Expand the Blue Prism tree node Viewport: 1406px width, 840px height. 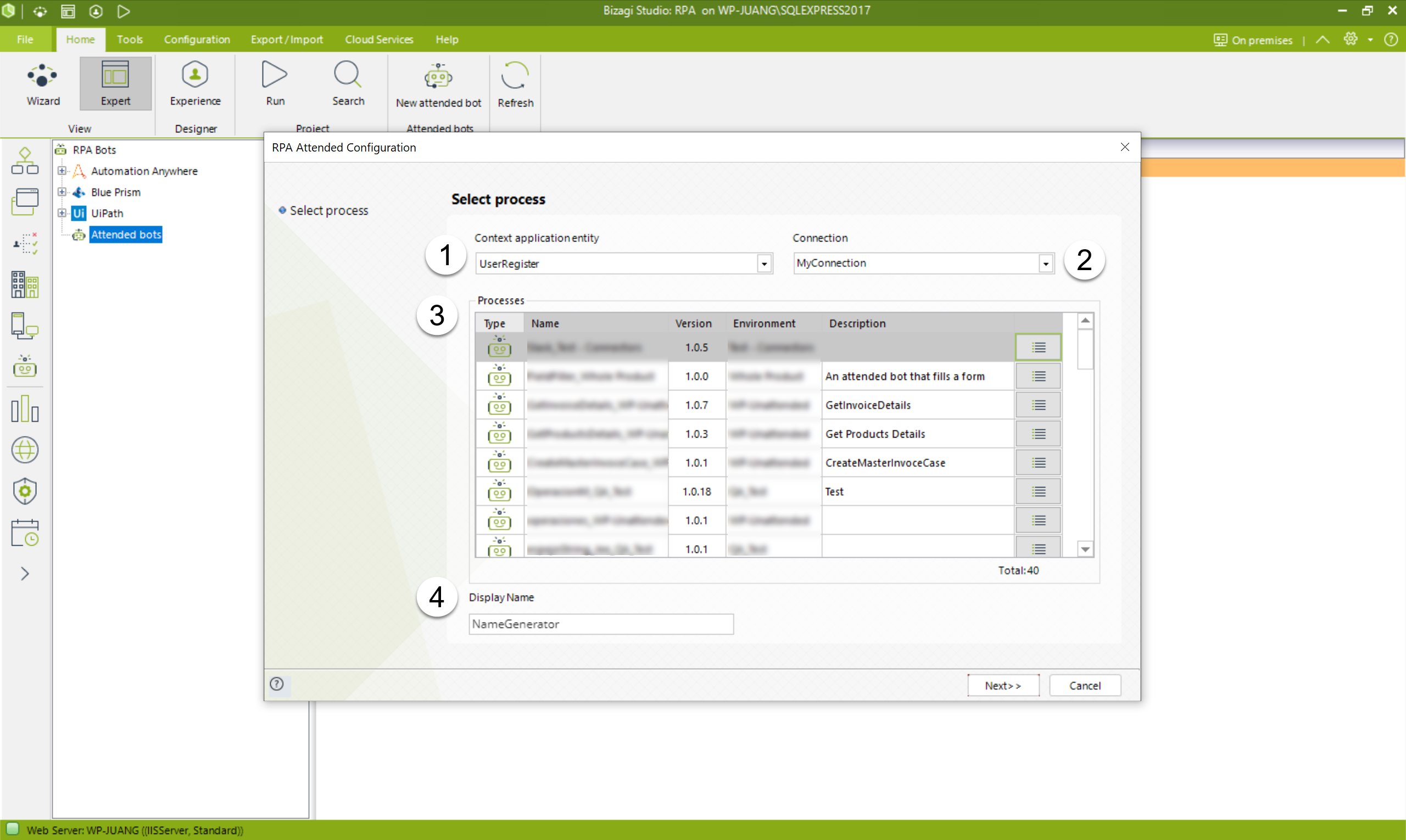click(x=62, y=192)
